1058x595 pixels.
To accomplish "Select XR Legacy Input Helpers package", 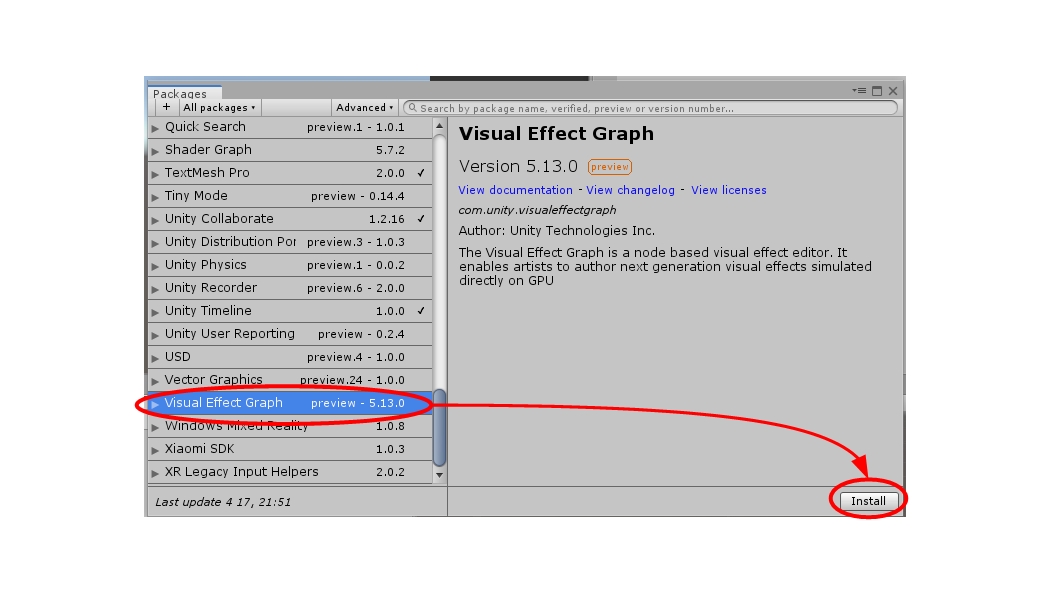I will (290, 472).
